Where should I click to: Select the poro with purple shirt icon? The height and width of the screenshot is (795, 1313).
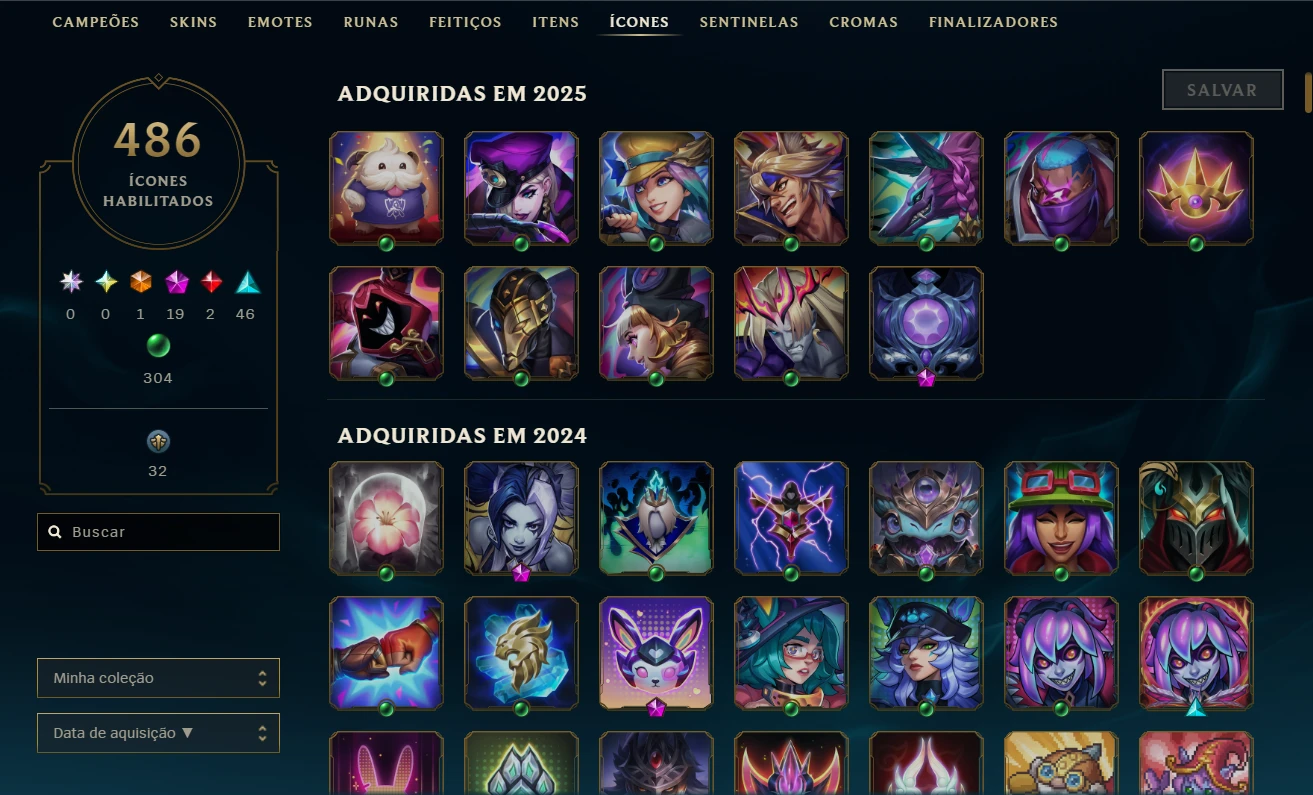(x=386, y=188)
